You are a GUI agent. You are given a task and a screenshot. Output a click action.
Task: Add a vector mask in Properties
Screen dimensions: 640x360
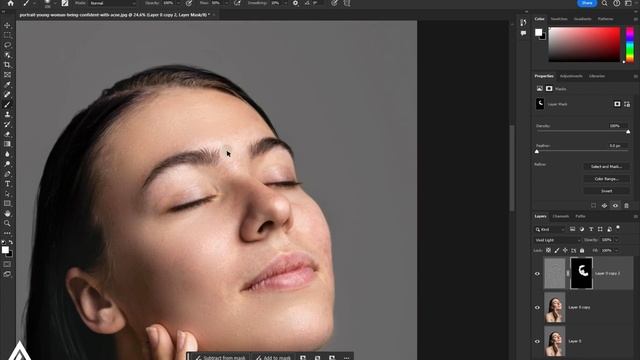coord(627,104)
